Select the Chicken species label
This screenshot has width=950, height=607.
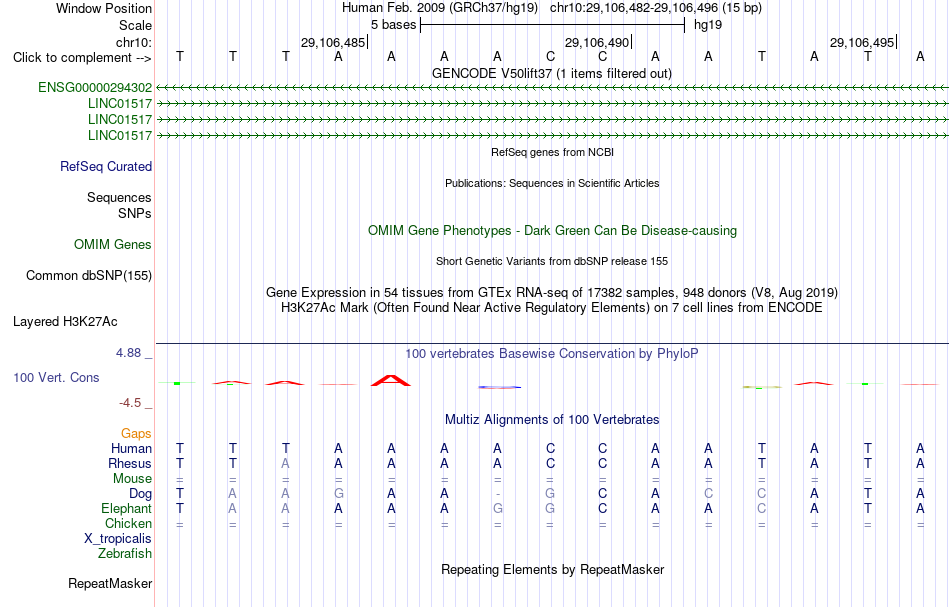(128, 523)
